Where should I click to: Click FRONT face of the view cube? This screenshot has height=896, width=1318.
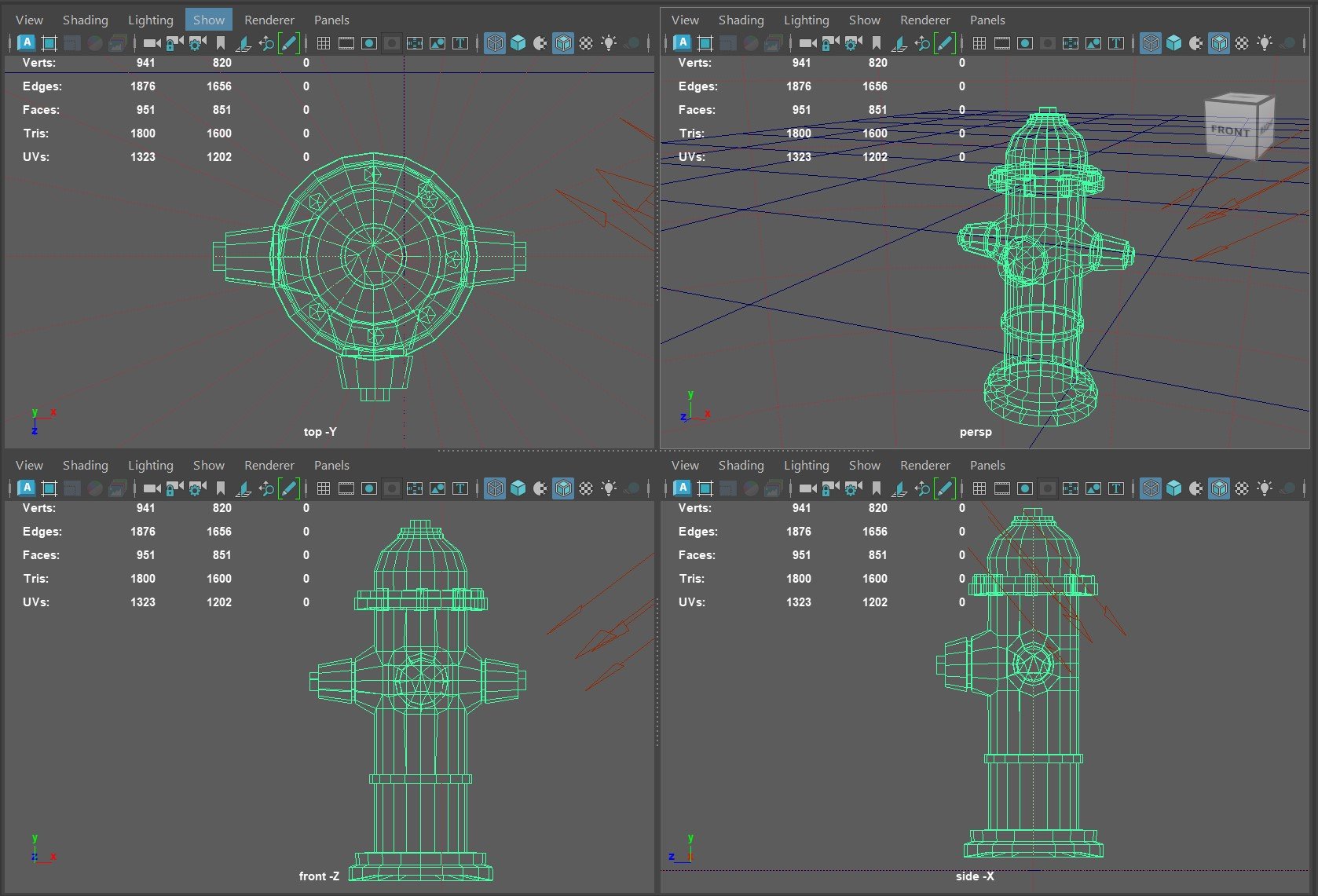click(x=1230, y=130)
